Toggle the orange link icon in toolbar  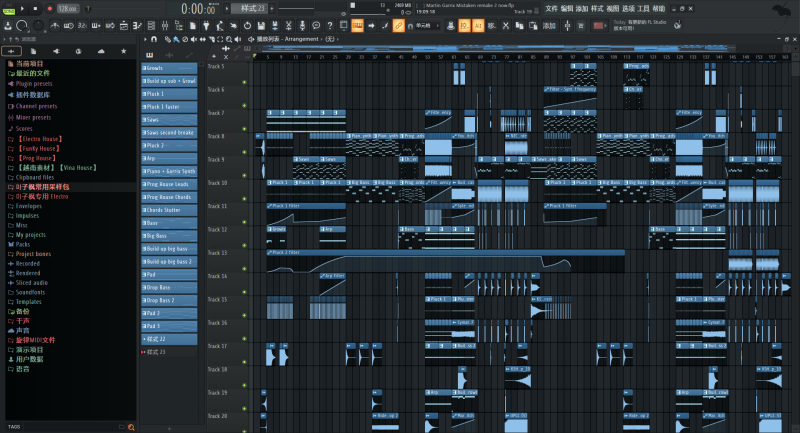tap(398, 26)
